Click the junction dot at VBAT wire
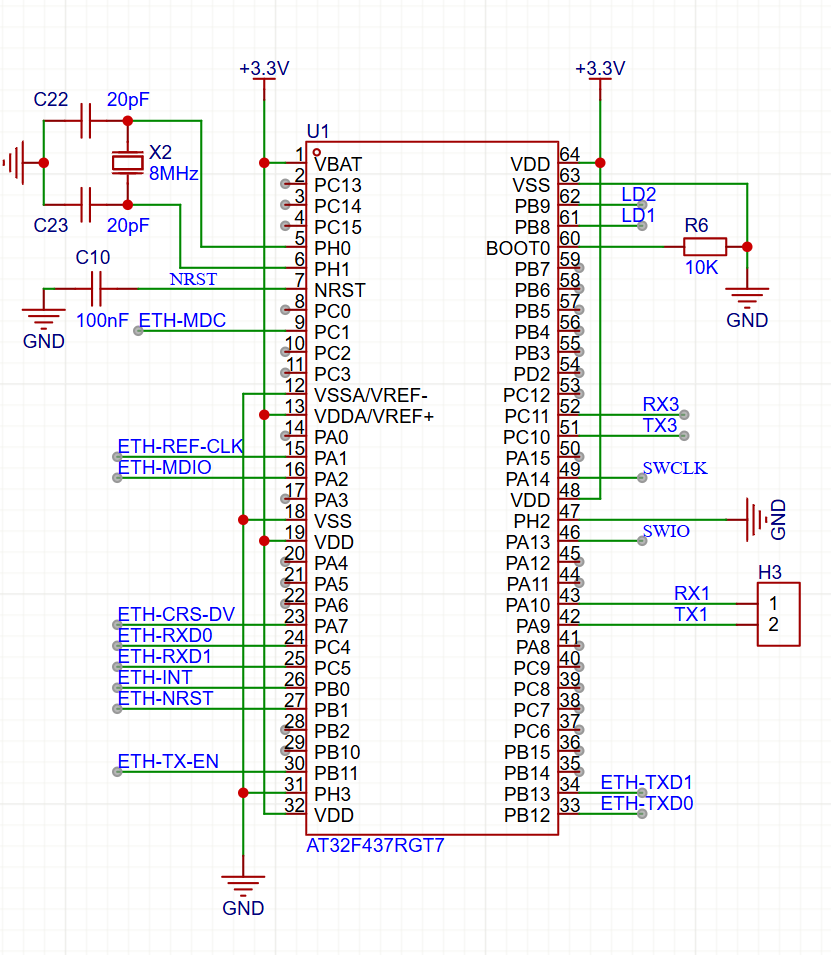 [x=264, y=163]
